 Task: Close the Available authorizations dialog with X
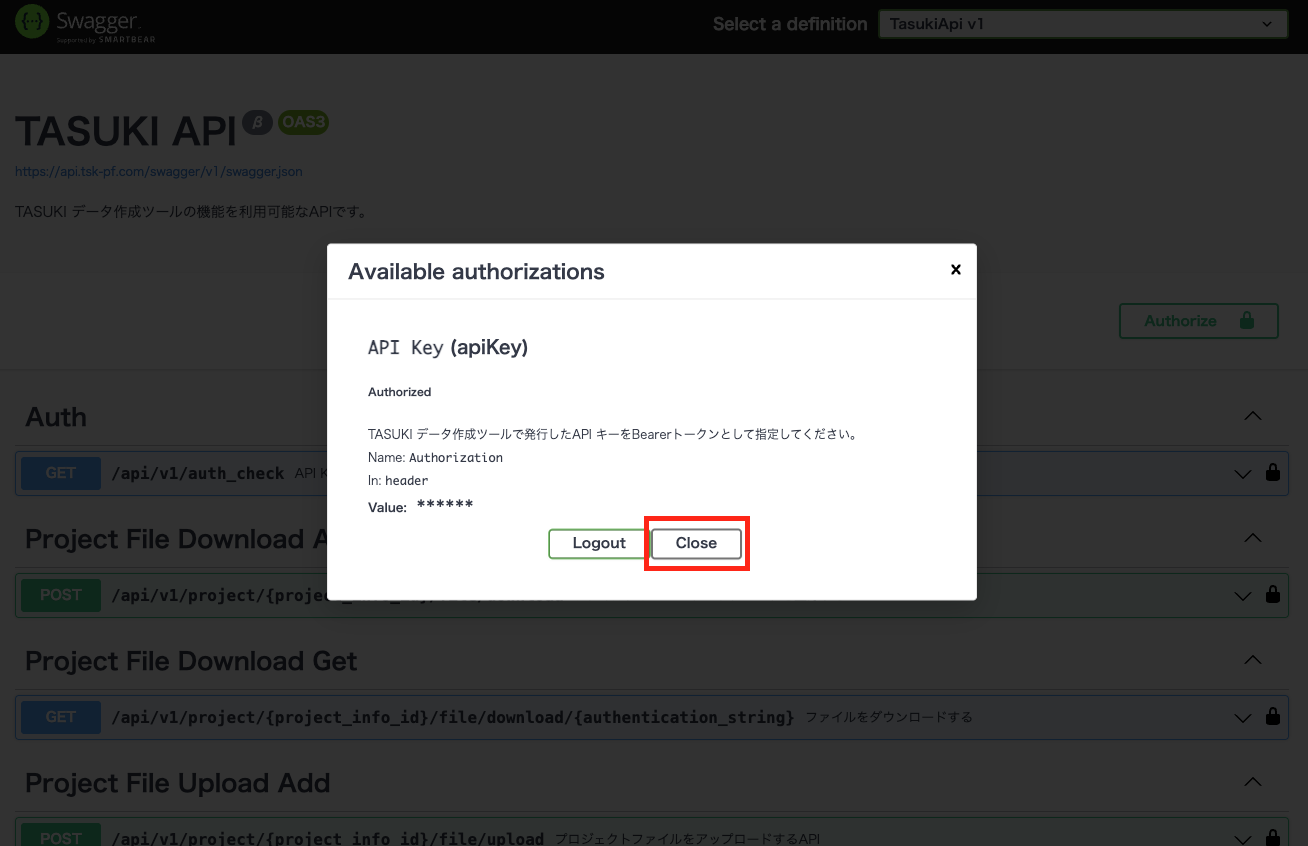[955, 269]
